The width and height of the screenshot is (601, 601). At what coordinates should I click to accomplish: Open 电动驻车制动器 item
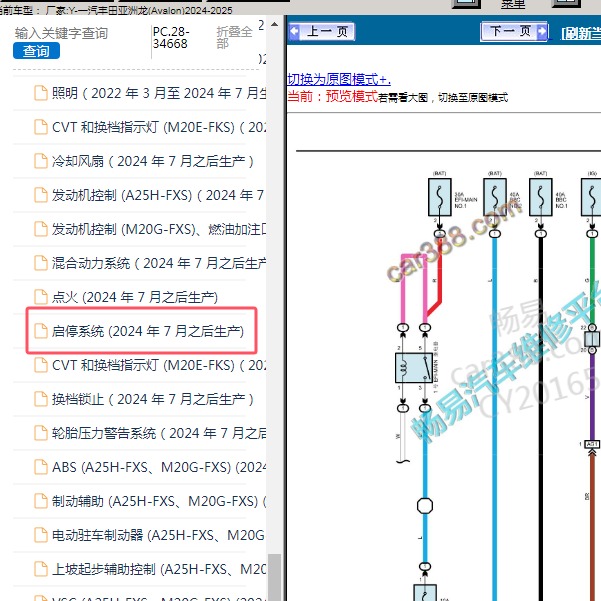click(158, 535)
